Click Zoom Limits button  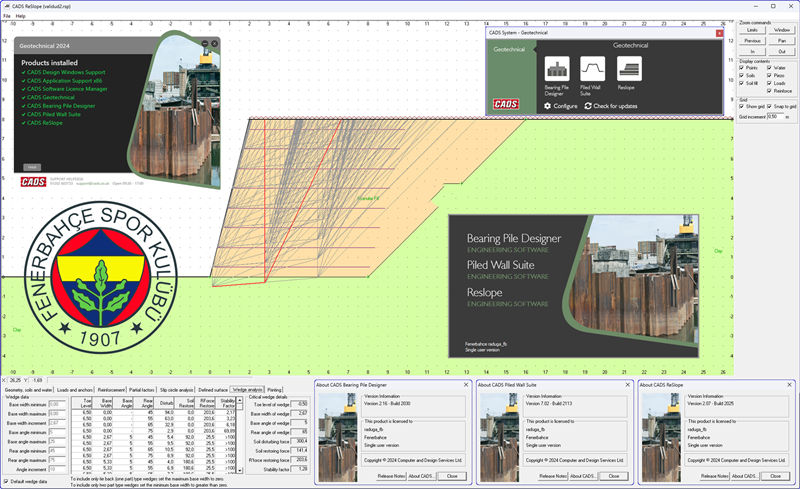(x=752, y=30)
